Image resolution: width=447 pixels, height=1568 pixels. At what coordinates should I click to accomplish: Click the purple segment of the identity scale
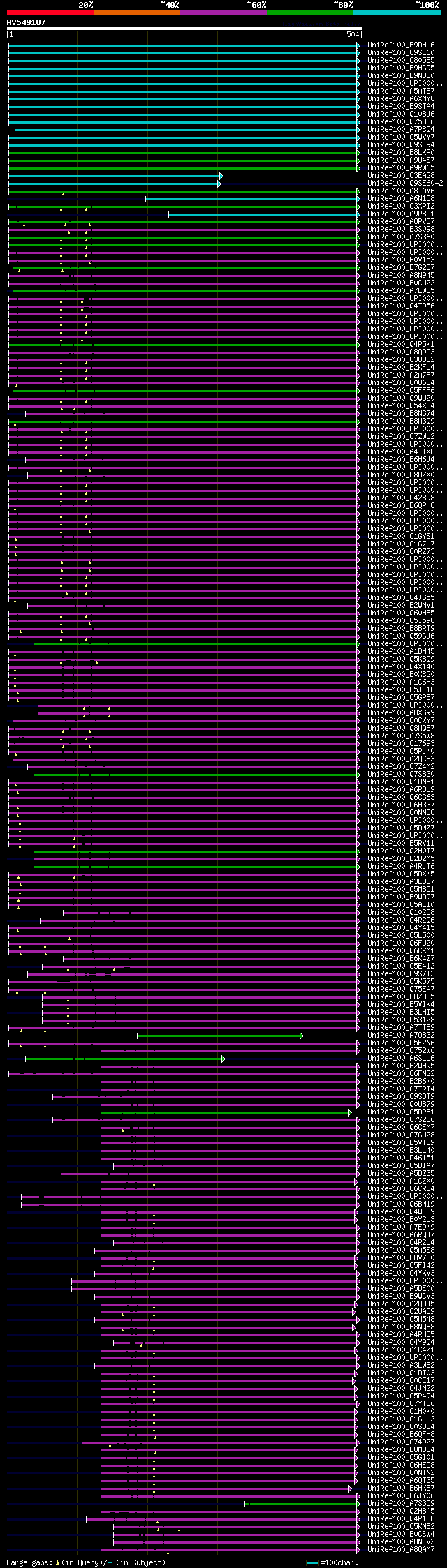tap(223, 13)
